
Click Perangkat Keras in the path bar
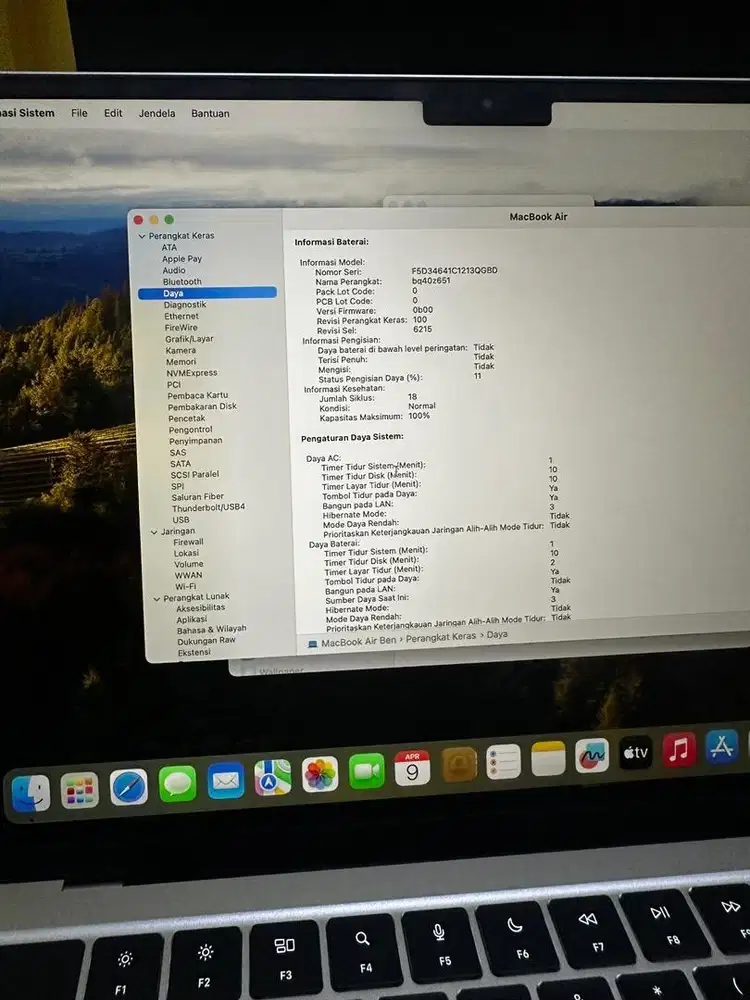pos(441,637)
